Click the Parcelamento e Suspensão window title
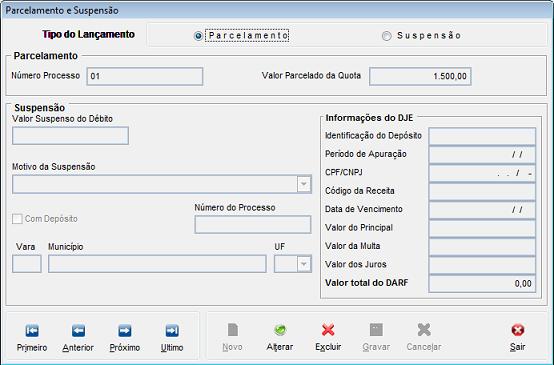 coord(62,10)
